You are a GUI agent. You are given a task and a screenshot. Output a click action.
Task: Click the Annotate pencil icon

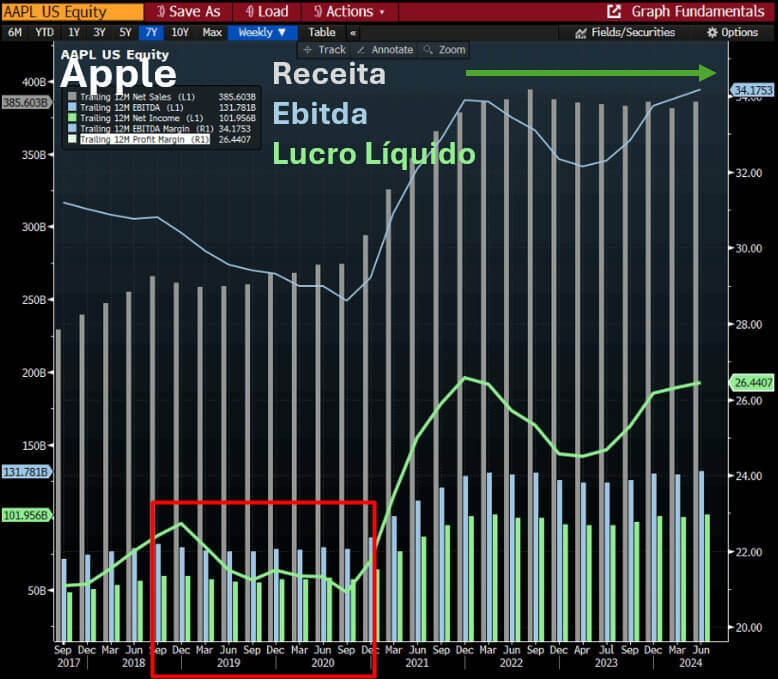[x=361, y=50]
